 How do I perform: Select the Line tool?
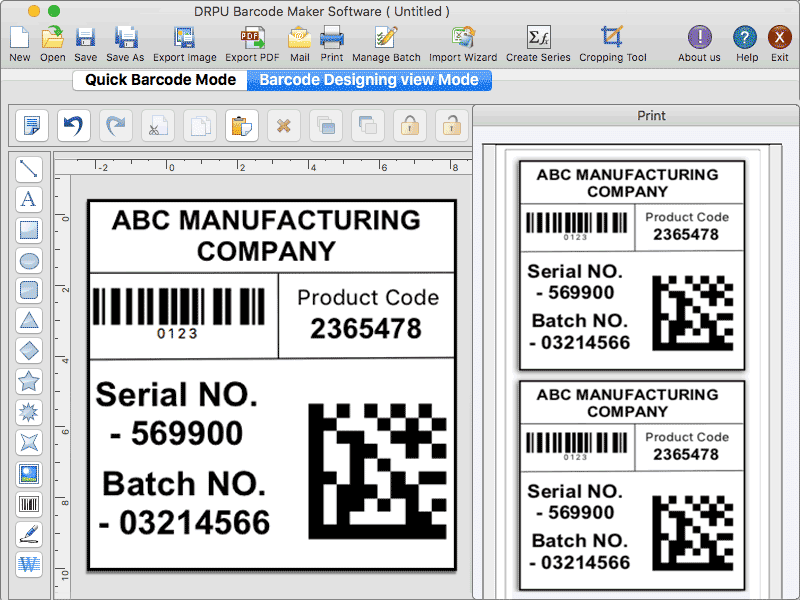tap(29, 169)
